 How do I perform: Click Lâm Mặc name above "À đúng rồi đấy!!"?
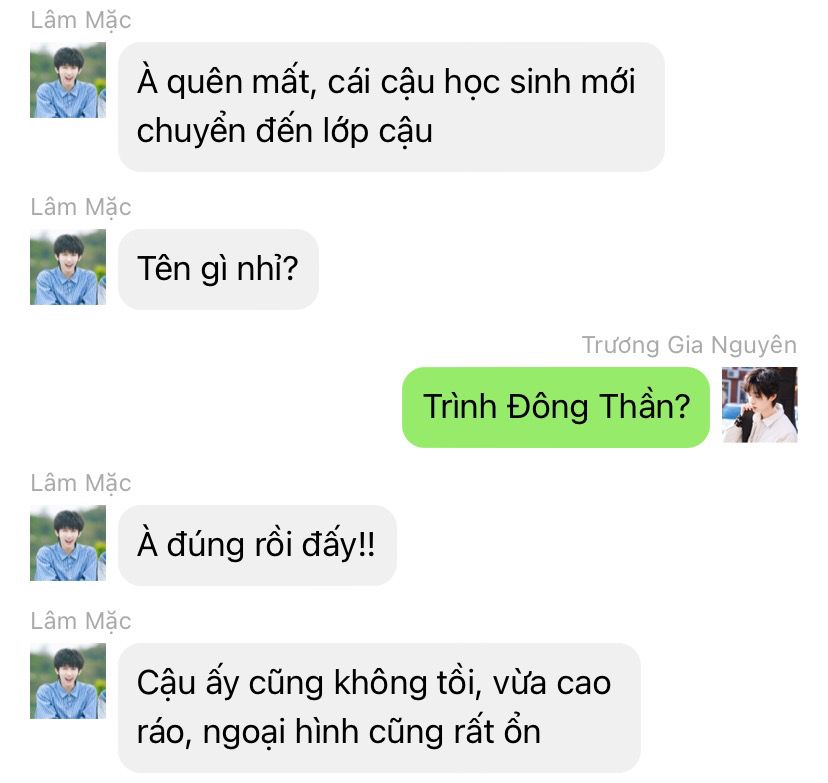point(81,484)
